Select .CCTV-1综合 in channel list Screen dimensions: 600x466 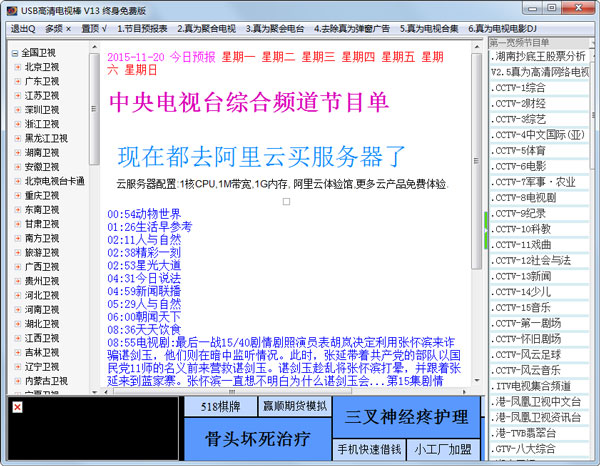[539, 88]
